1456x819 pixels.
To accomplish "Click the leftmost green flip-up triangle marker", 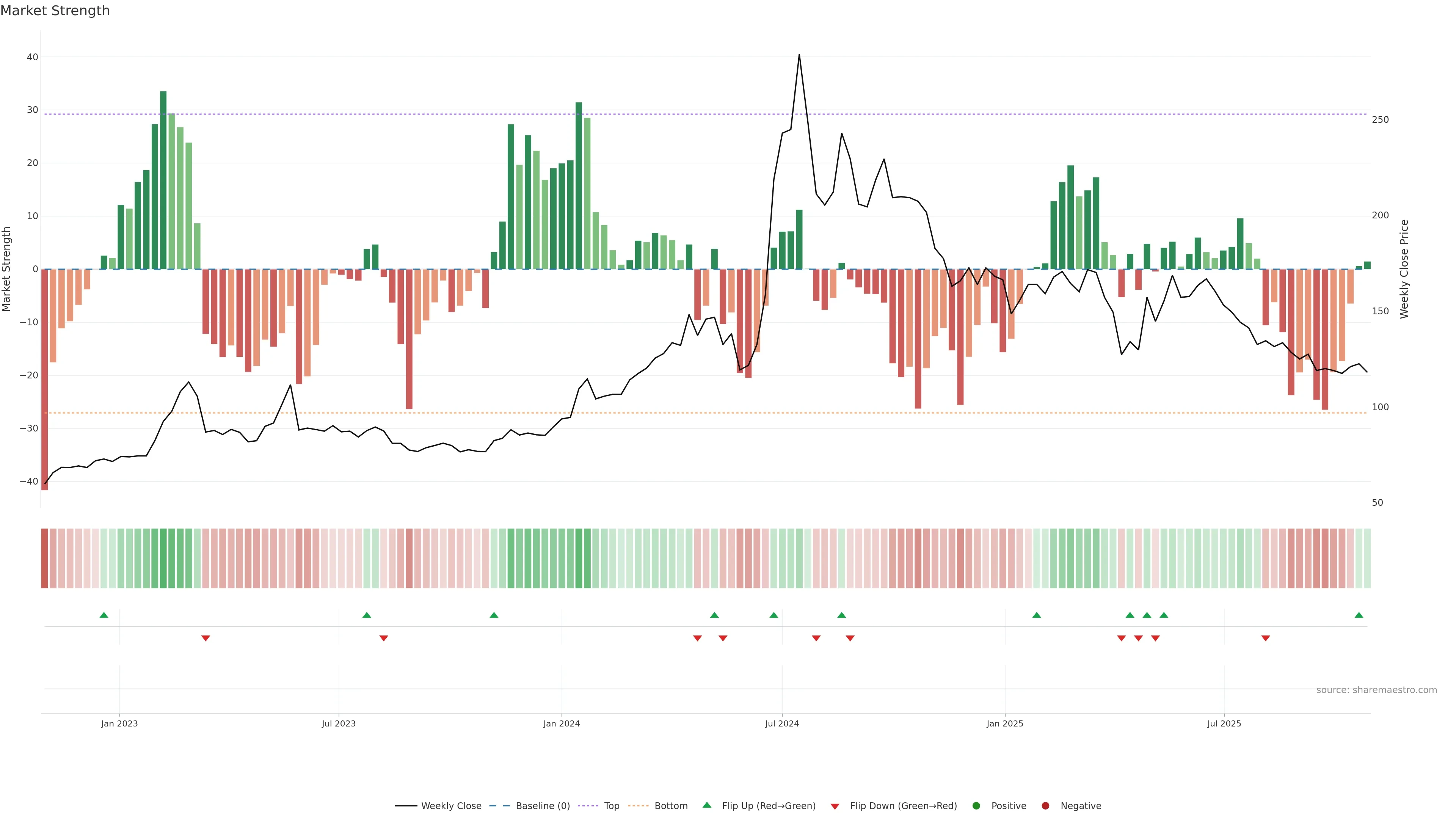I will point(104,615).
